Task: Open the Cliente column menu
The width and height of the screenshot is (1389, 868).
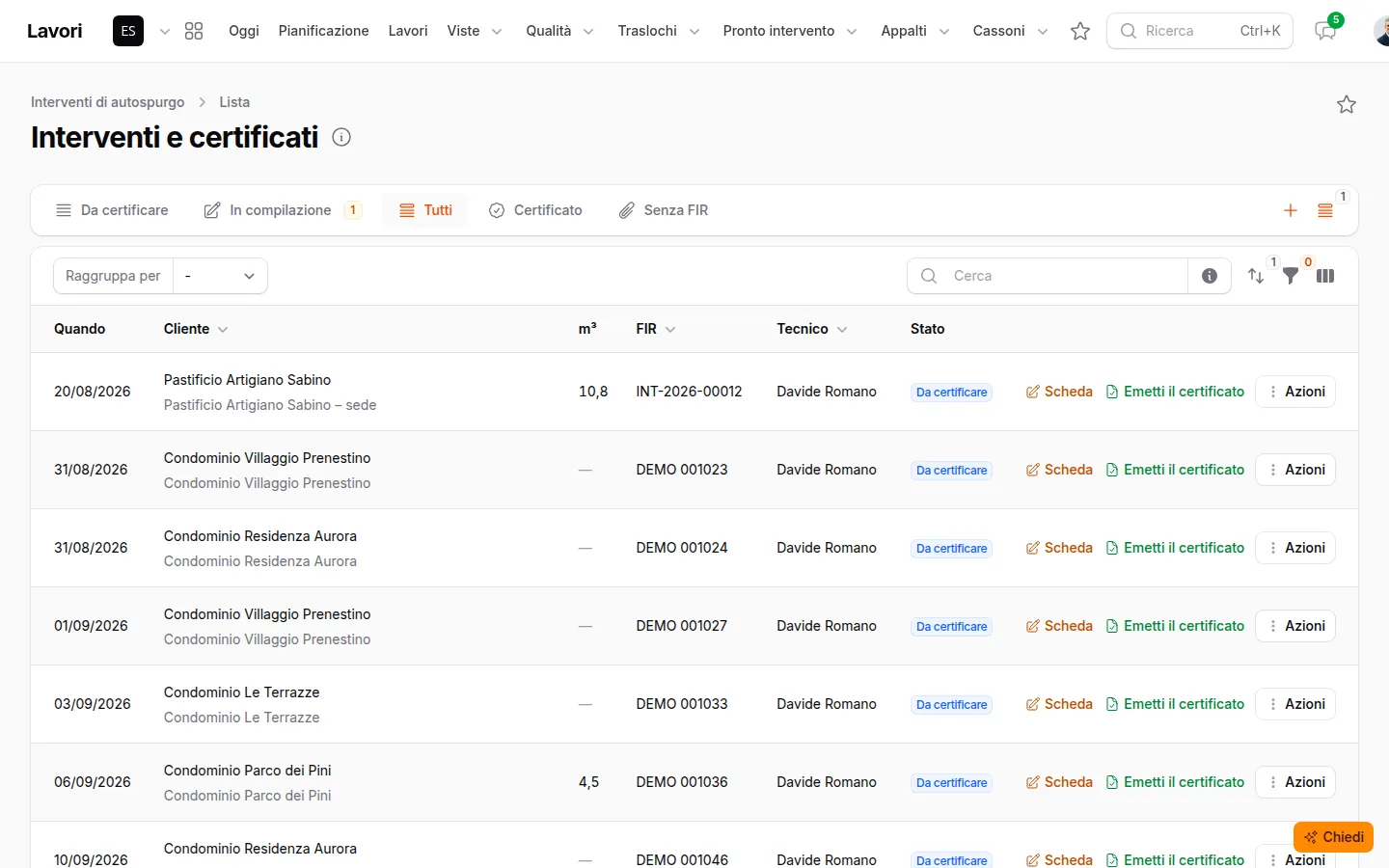Action: pos(223,329)
